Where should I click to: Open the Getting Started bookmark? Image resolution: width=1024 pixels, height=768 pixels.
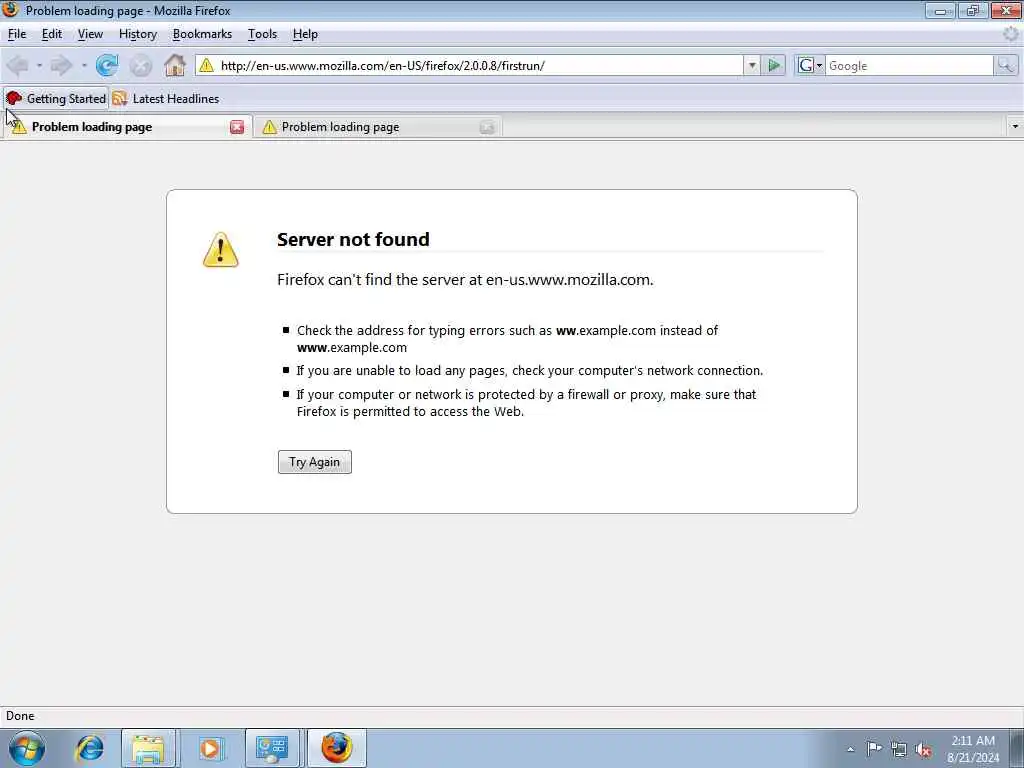tap(56, 99)
